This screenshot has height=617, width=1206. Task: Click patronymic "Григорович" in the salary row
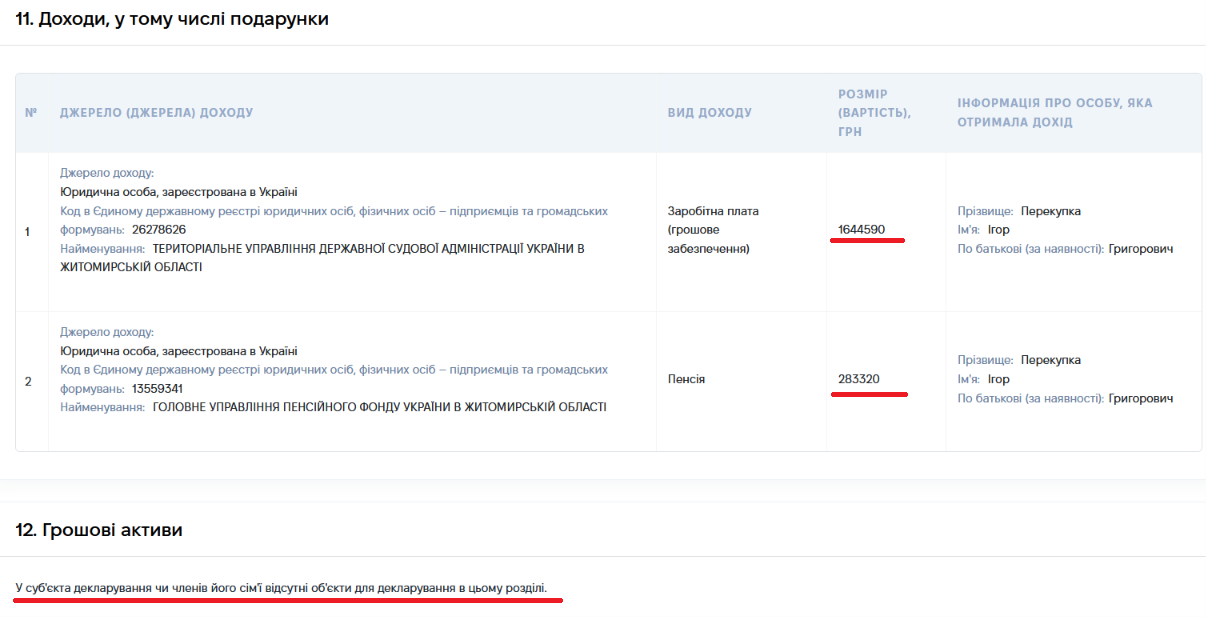(1141, 248)
